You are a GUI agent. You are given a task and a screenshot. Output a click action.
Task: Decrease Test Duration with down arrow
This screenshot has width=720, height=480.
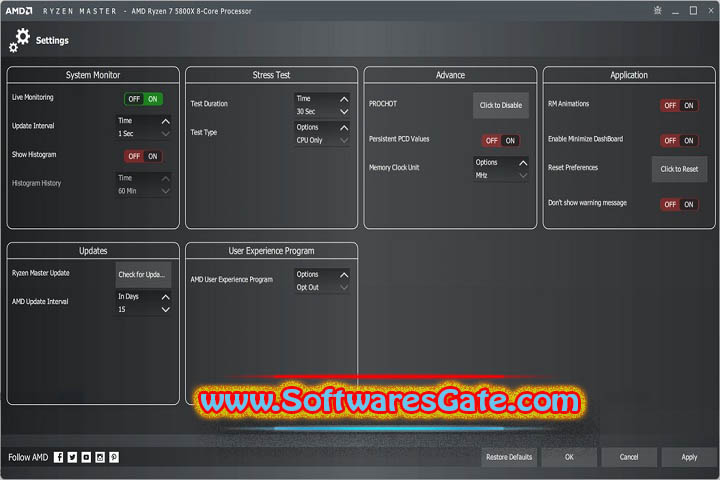coord(344,112)
